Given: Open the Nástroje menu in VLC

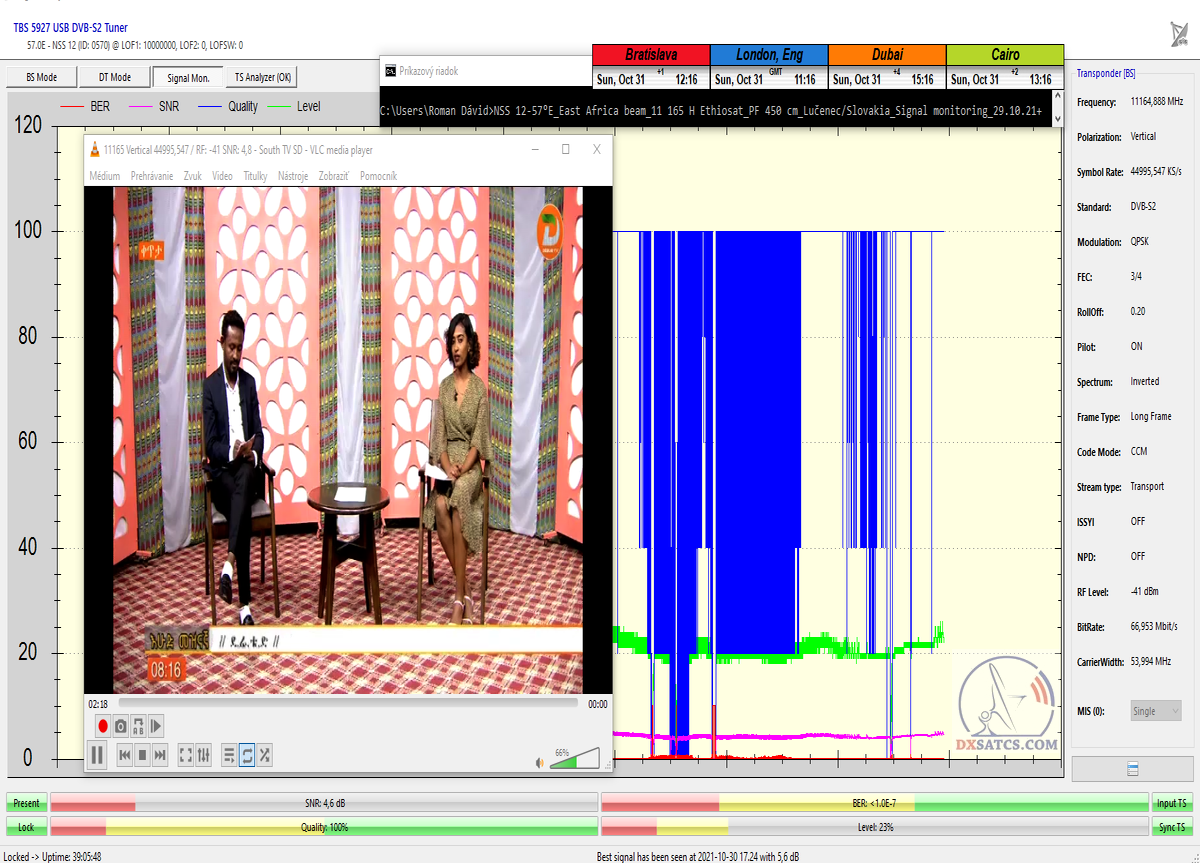Looking at the screenshot, I should coord(293,176).
